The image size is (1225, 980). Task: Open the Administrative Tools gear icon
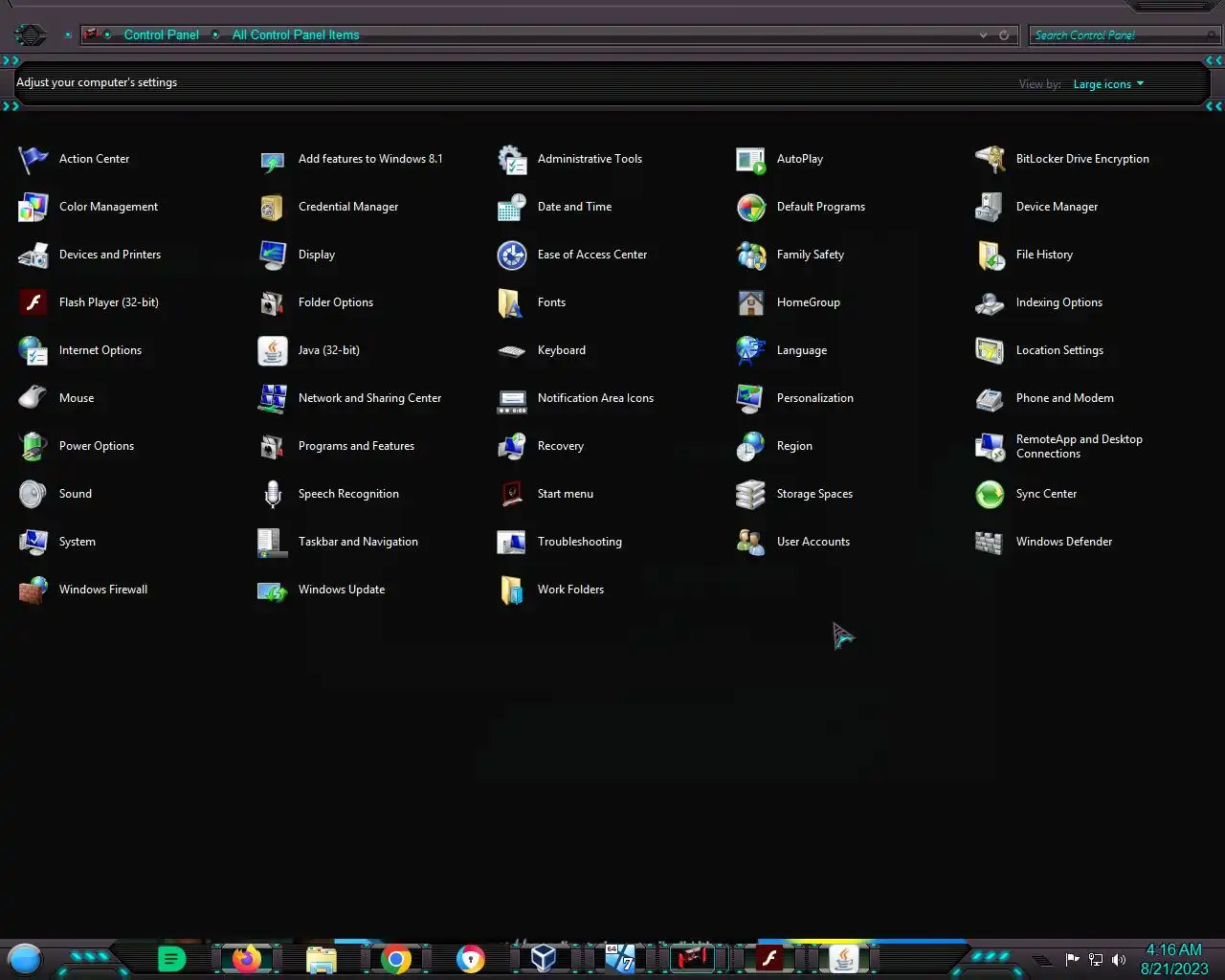click(512, 159)
